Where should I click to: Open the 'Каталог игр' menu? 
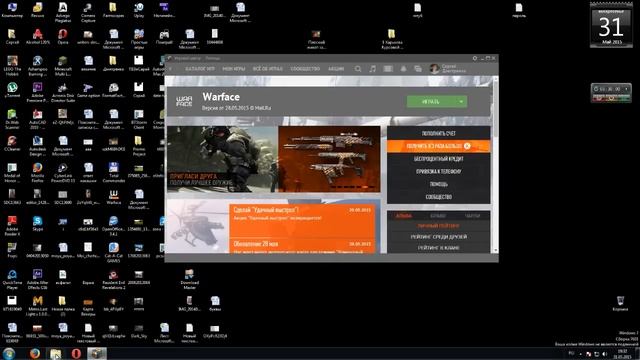(200, 69)
